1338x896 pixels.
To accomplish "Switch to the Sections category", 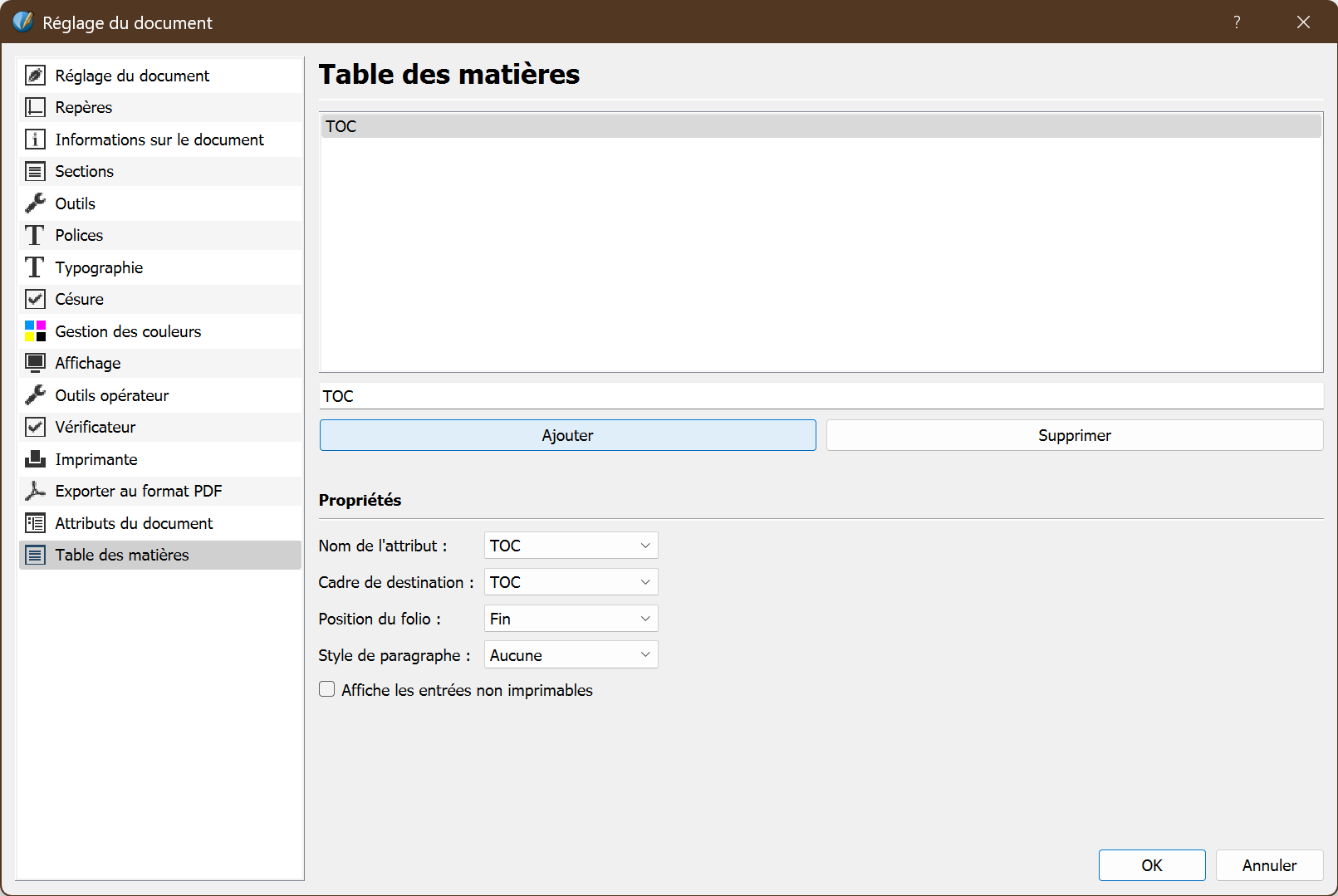I will [84, 171].
